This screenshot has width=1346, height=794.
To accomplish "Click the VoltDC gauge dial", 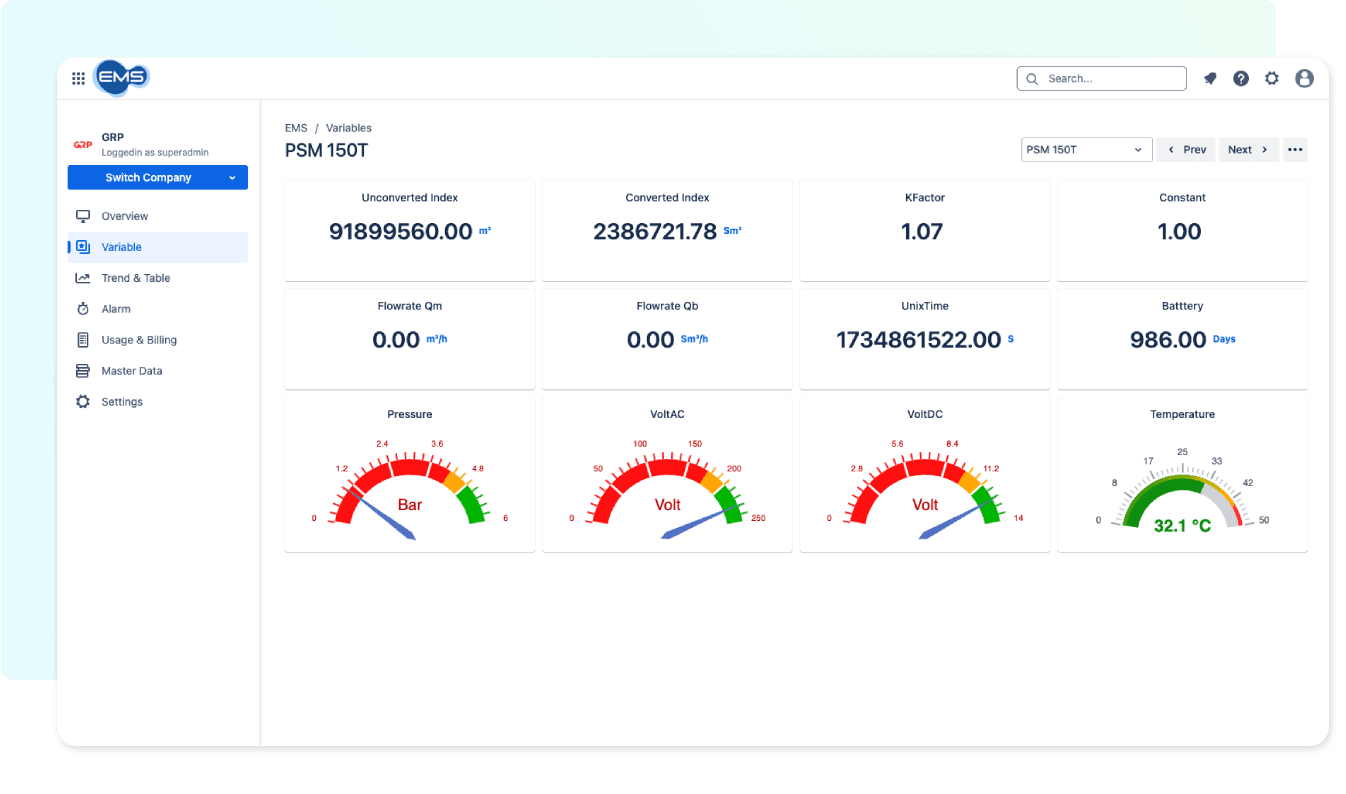I will [x=925, y=489].
